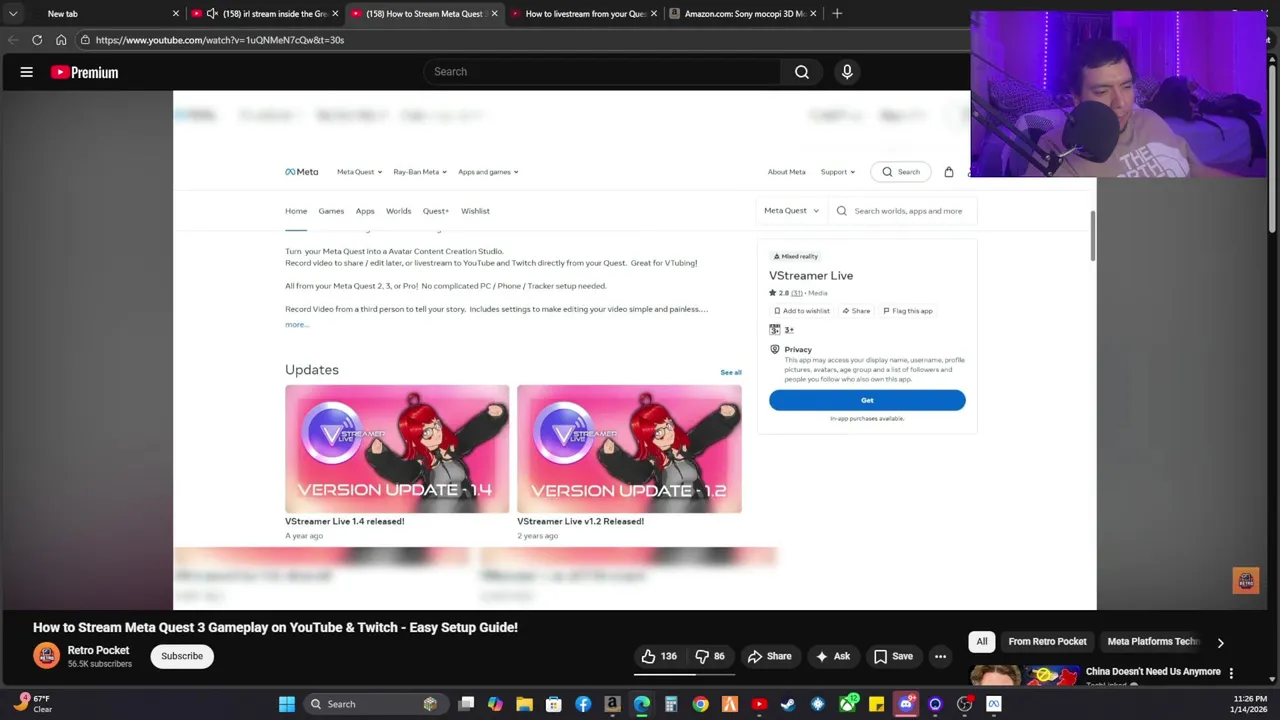1280x720 pixels.
Task: Dislike the video with thumbs down
Action: pyautogui.click(x=710, y=656)
